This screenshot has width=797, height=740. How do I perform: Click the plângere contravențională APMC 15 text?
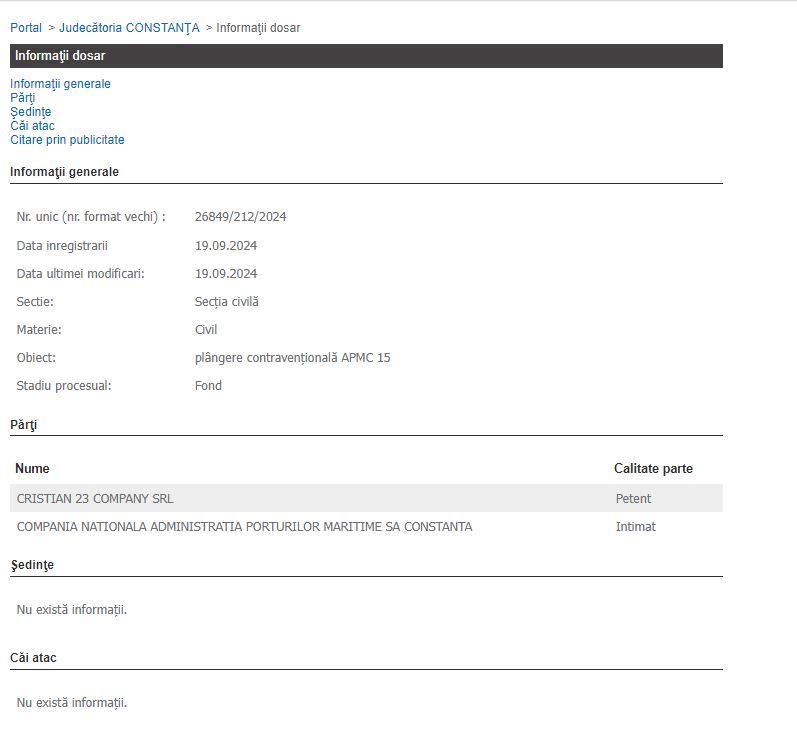(x=292, y=357)
